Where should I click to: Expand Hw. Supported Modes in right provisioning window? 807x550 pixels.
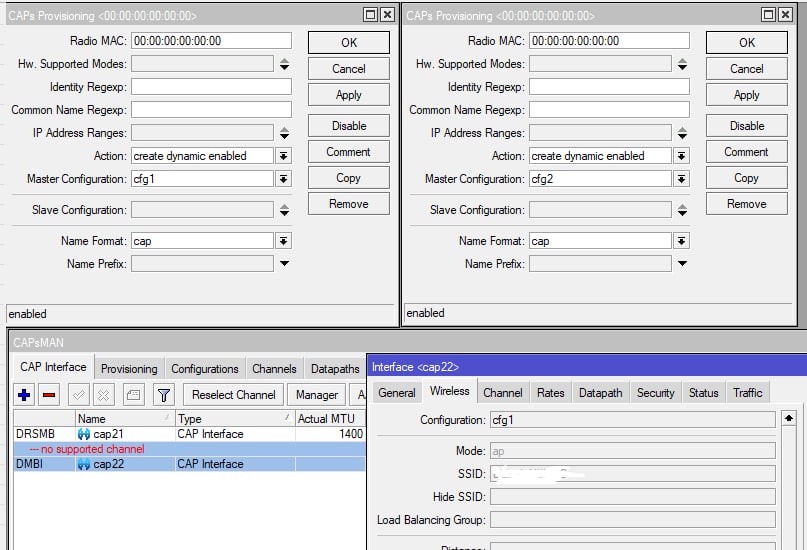[x=682, y=64]
